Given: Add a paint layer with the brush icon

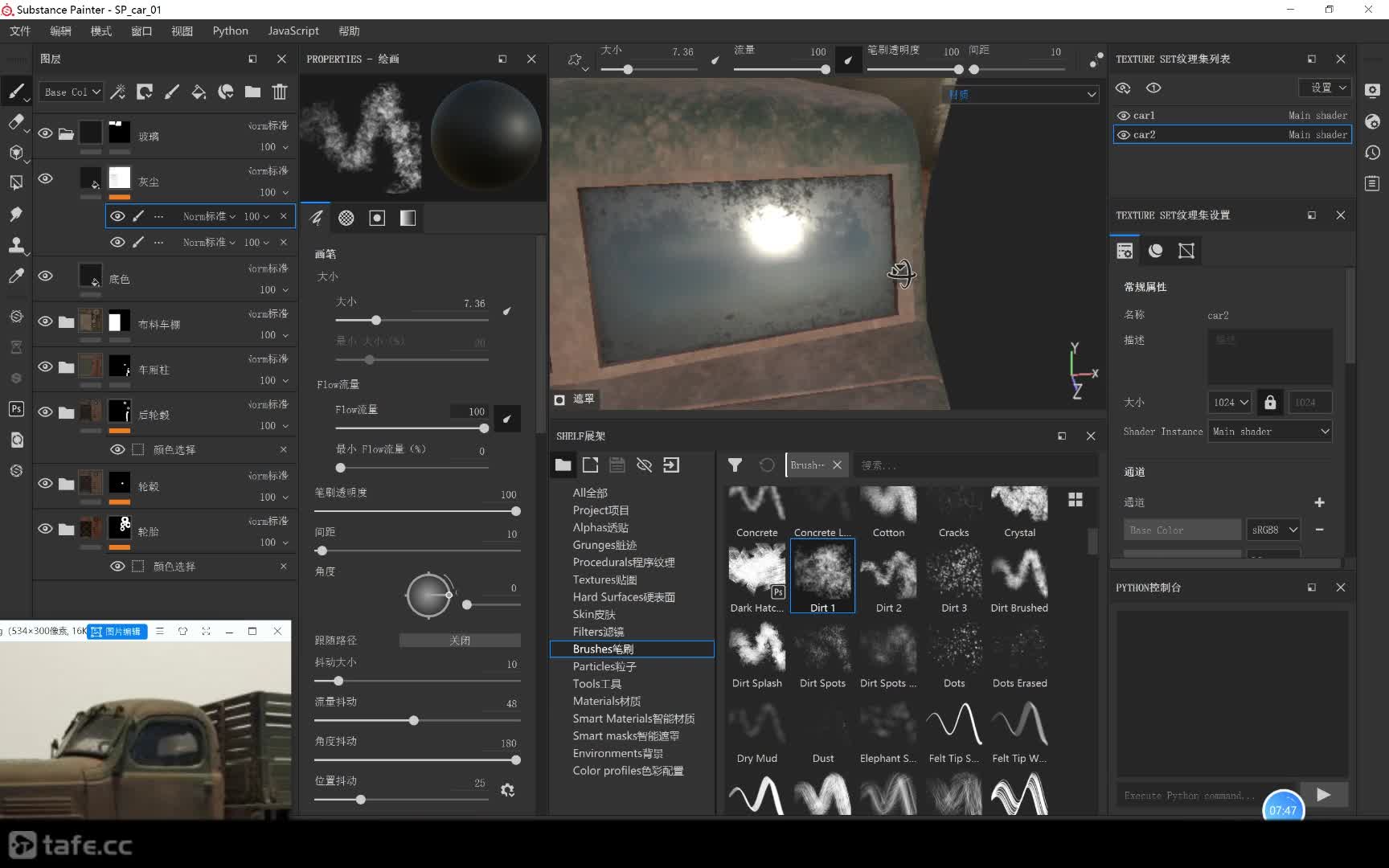Looking at the screenshot, I should (x=172, y=92).
